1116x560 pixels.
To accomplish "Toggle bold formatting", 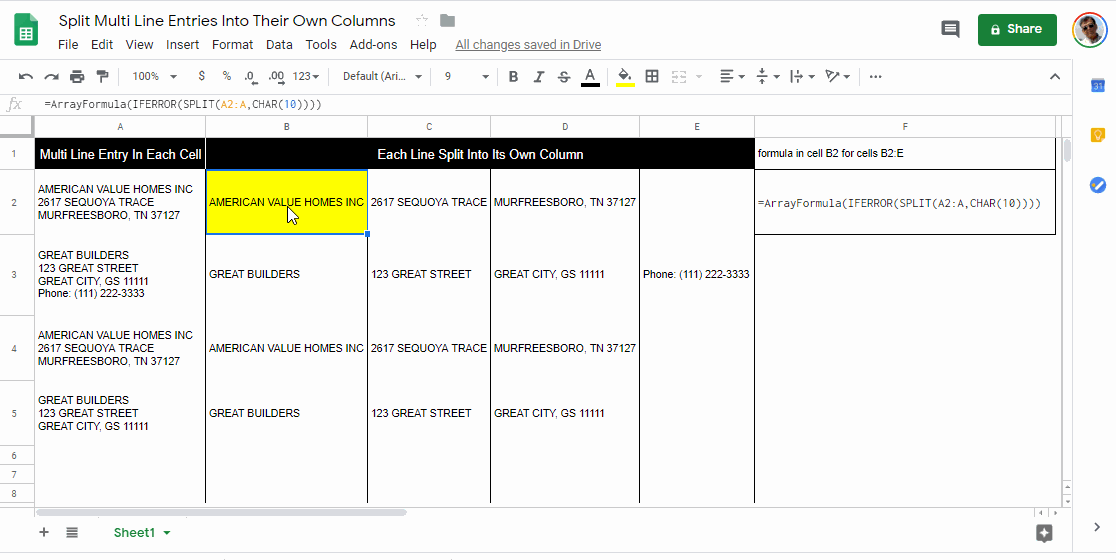I will (x=513, y=76).
